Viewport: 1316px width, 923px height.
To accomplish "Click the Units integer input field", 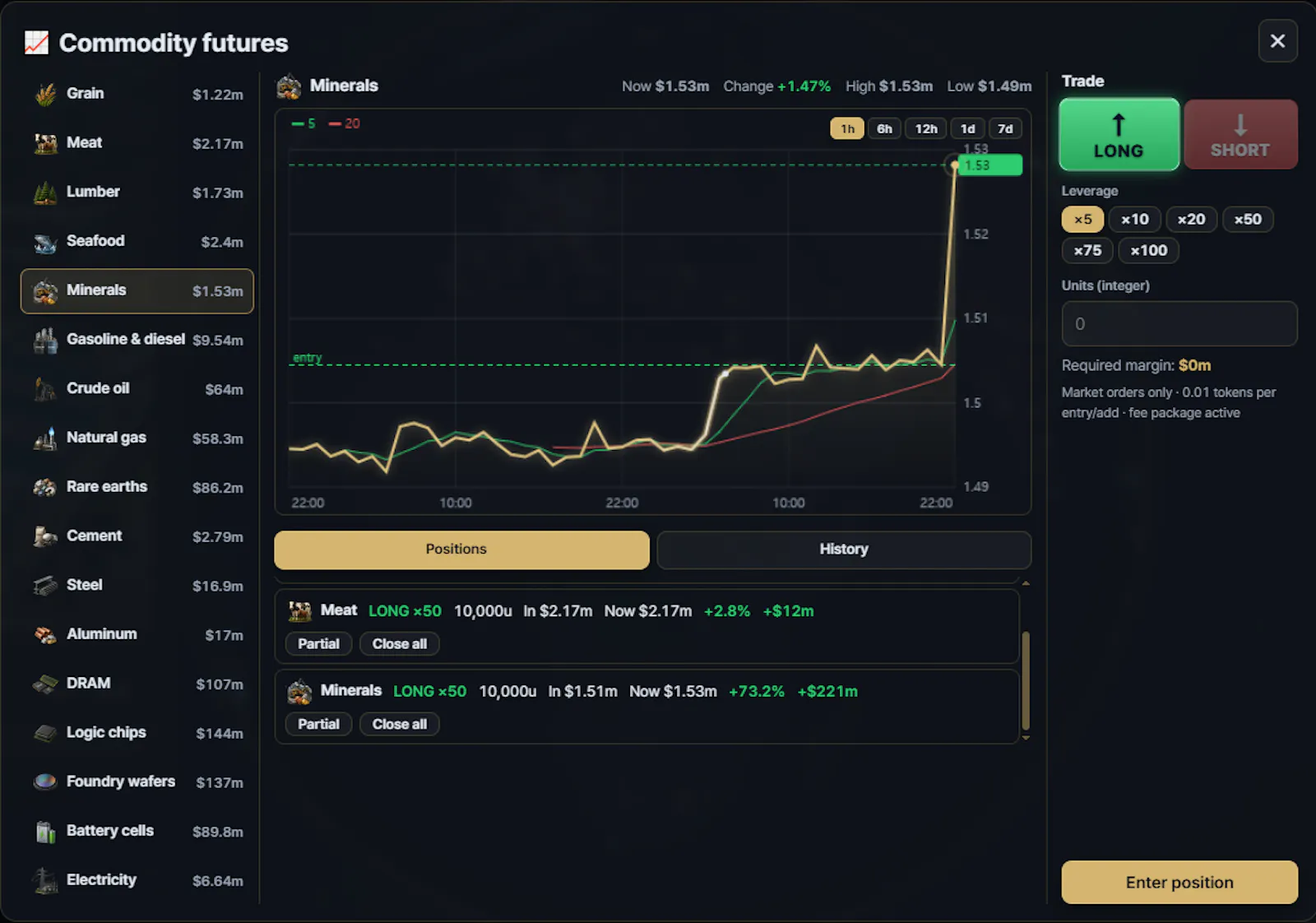I will click(x=1179, y=324).
